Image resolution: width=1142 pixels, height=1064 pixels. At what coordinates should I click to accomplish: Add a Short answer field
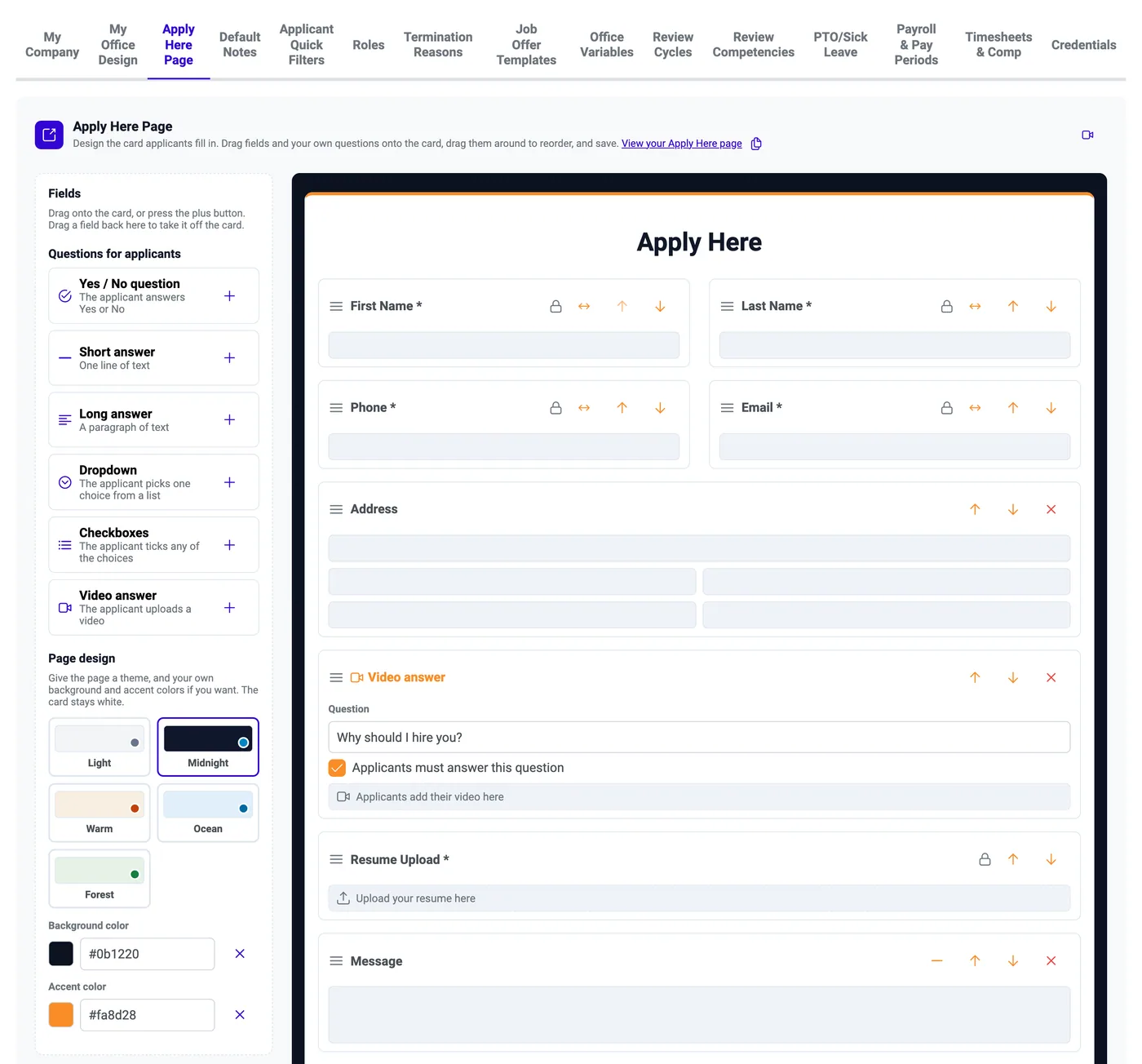(x=229, y=358)
